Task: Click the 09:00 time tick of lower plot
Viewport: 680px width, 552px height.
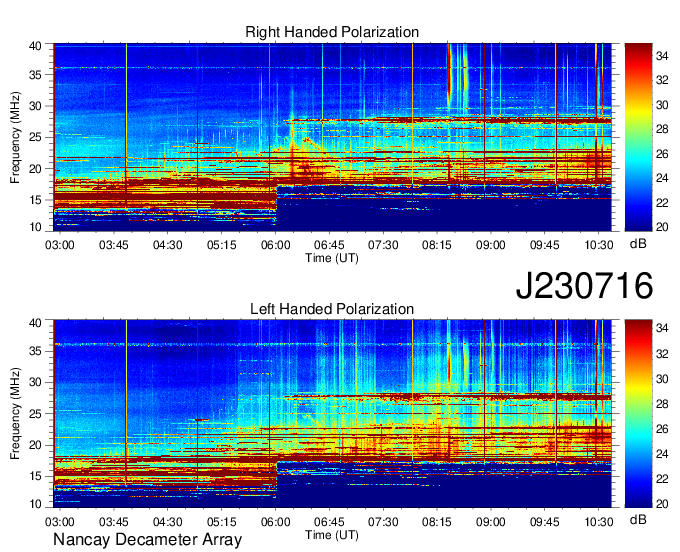Action: click(490, 522)
